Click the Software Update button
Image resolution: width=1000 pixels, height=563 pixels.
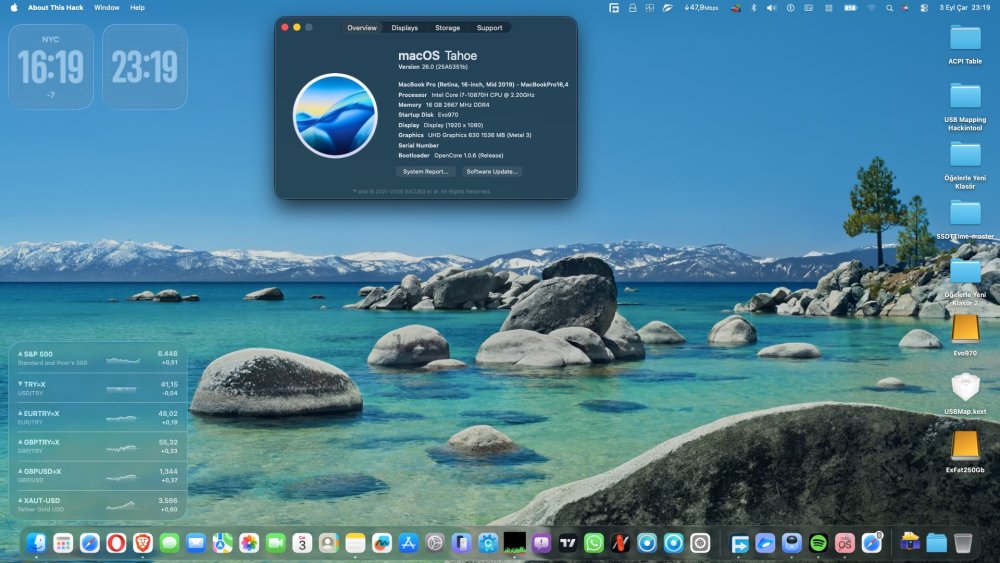click(492, 172)
